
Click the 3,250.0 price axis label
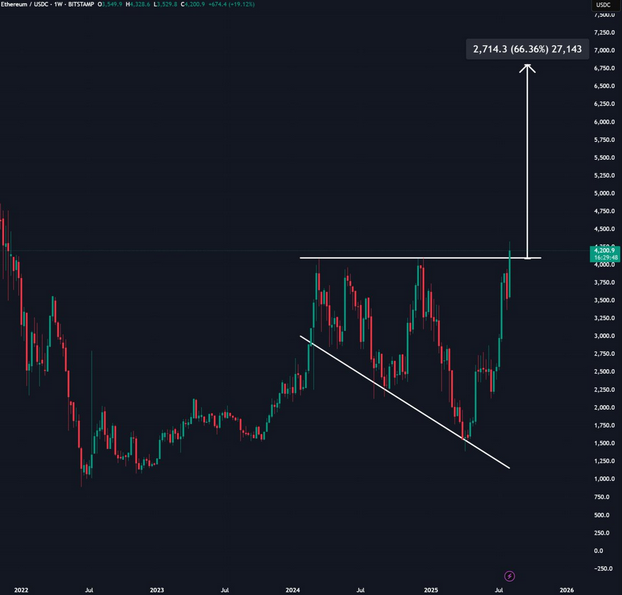click(x=604, y=318)
